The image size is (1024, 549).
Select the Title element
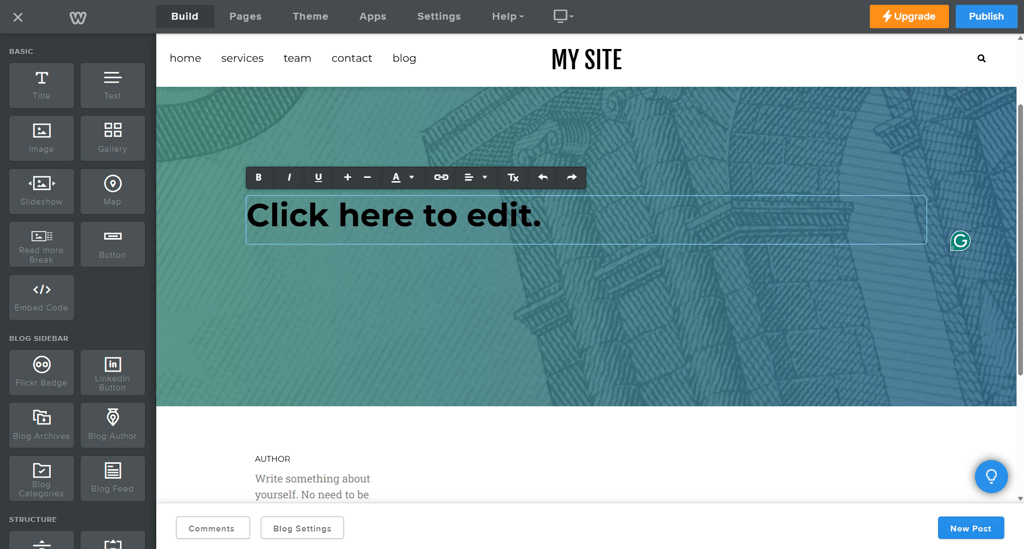pos(41,86)
